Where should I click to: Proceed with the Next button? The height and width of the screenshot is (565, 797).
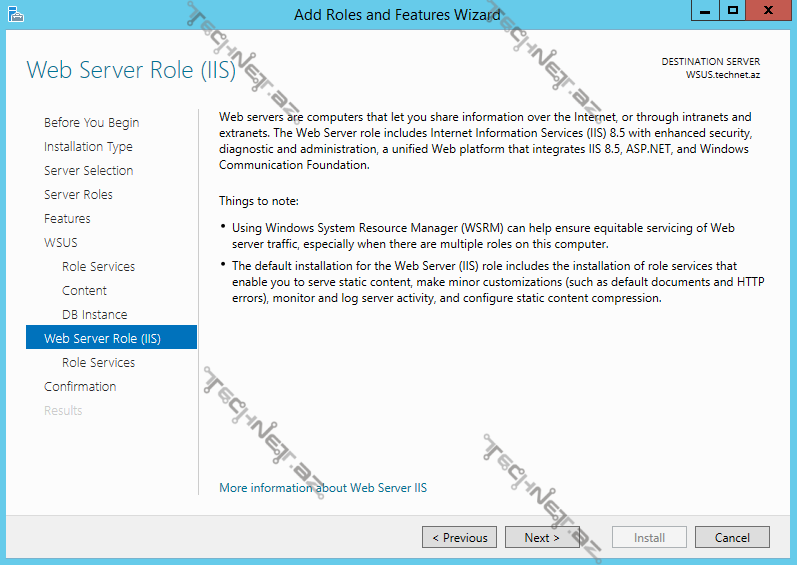pos(542,538)
